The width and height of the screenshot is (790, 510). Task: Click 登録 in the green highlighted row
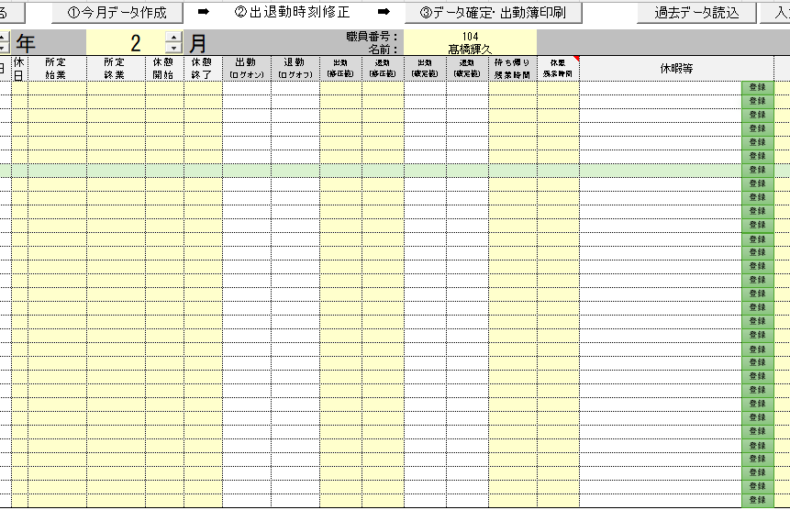[x=757, y=171]
